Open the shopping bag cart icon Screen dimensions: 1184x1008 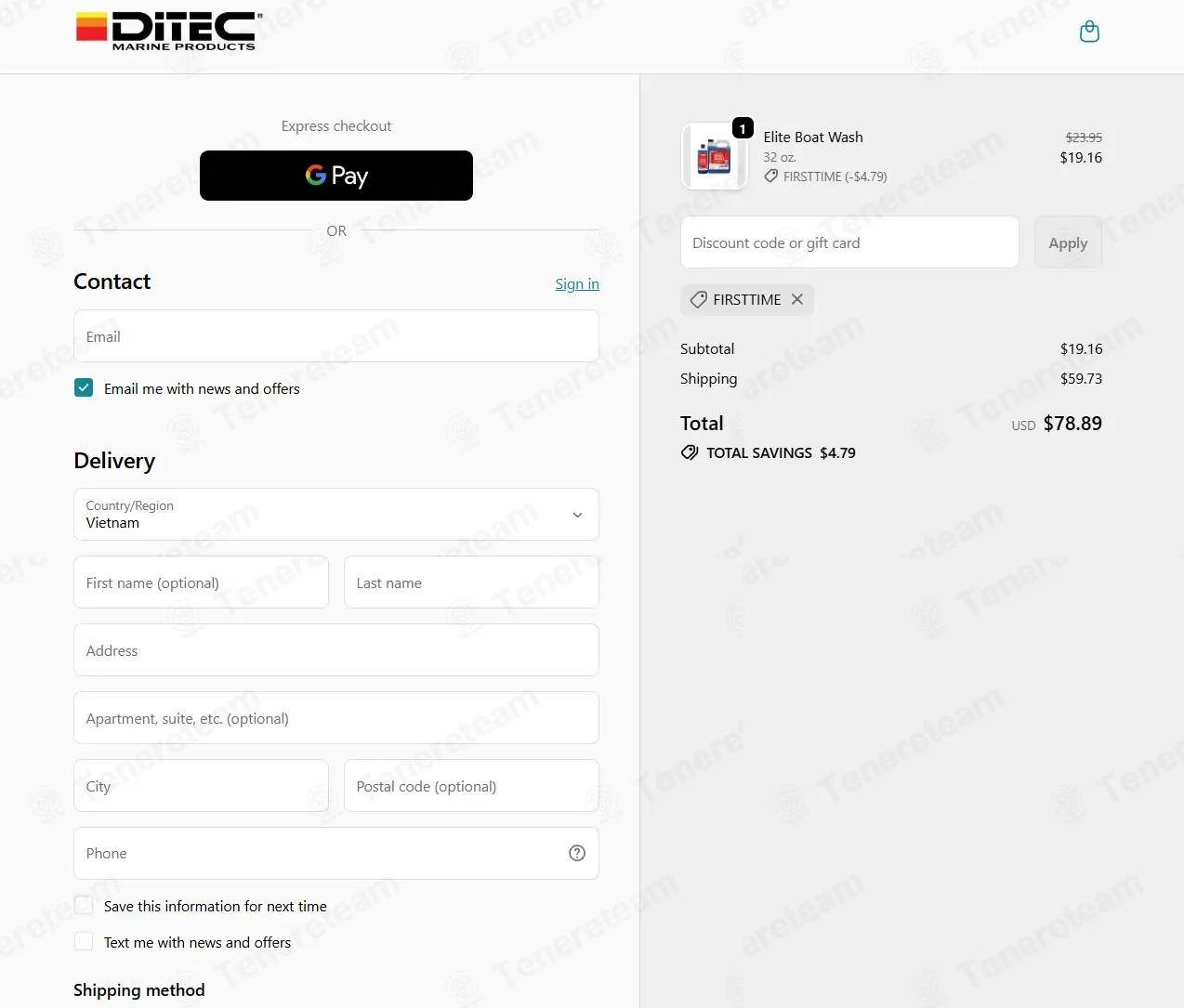pyautogui.click(x=1089, y=33)
